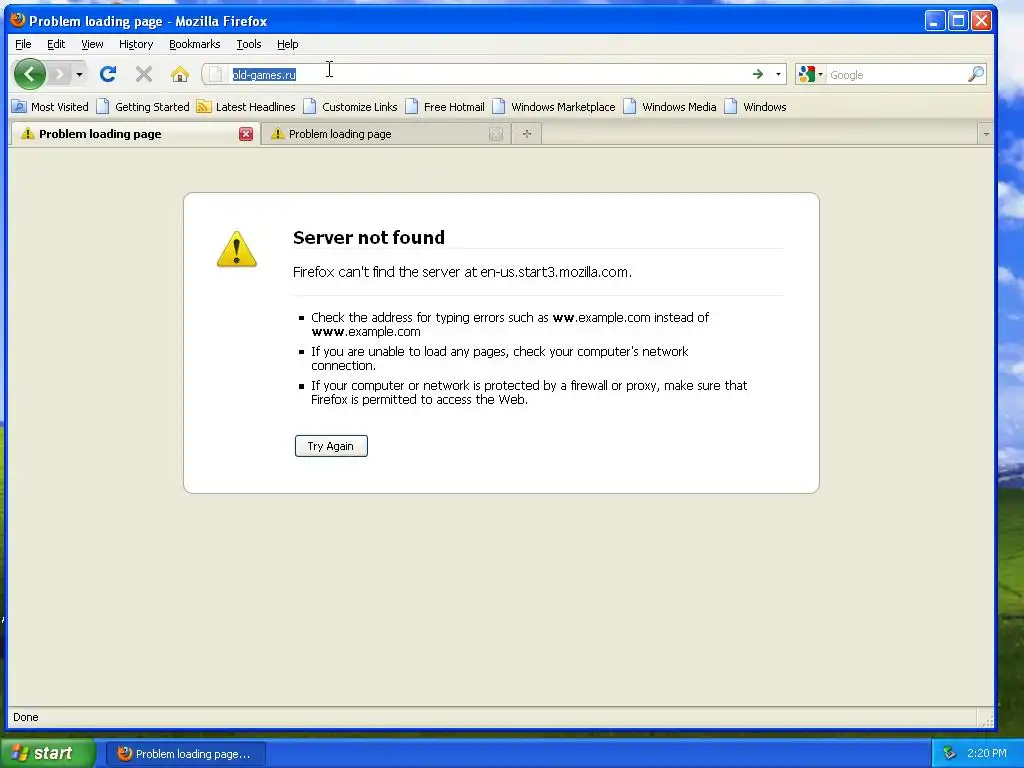Click the page identity icon in address bar
This screenshot has height=768, width=1024.
tap(216, 74)
